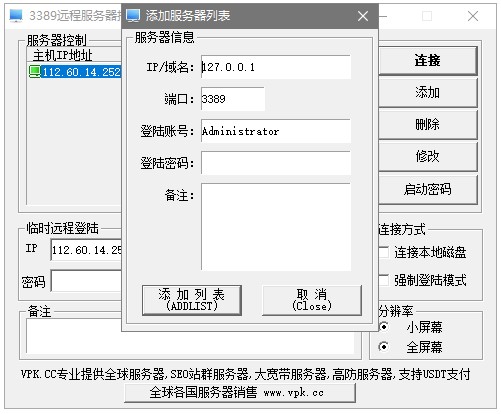Focus the IP/域名 input field
This screenshot has height=414, width=501.
[276, 67]
